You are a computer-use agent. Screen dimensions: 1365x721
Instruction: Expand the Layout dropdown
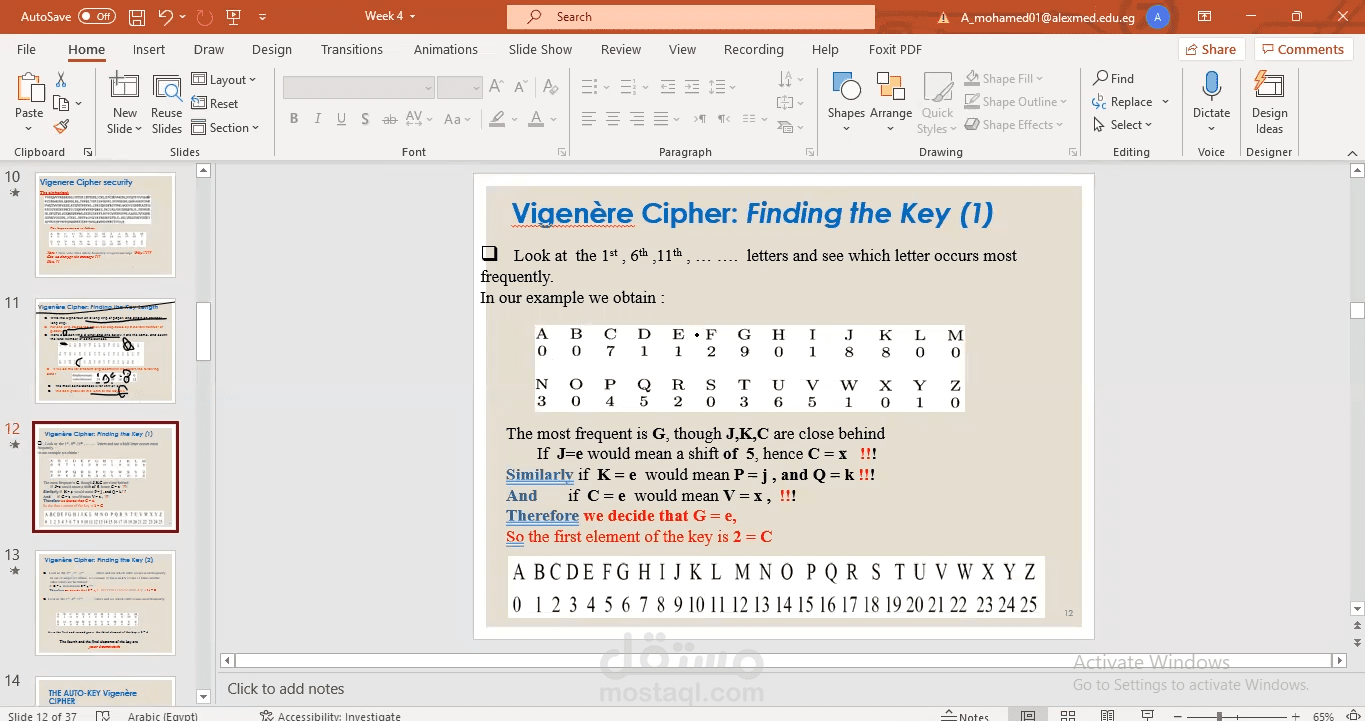224,80
